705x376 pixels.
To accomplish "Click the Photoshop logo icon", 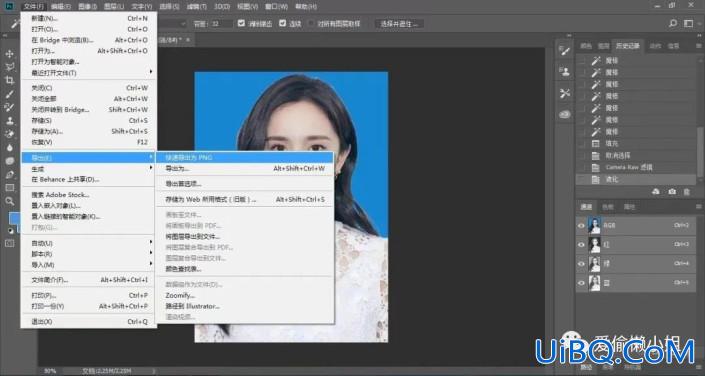I will click(x=9, y=6).
